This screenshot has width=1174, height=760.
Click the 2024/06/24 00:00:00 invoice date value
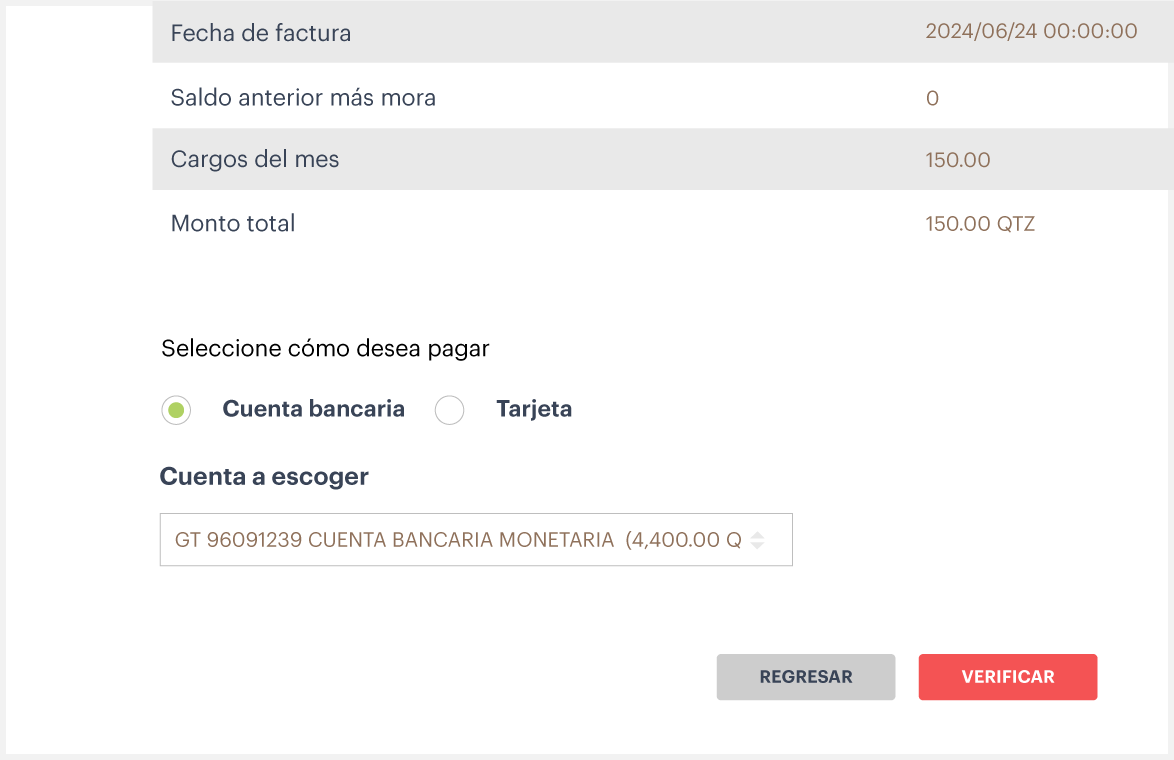[x=1032, y=31]
